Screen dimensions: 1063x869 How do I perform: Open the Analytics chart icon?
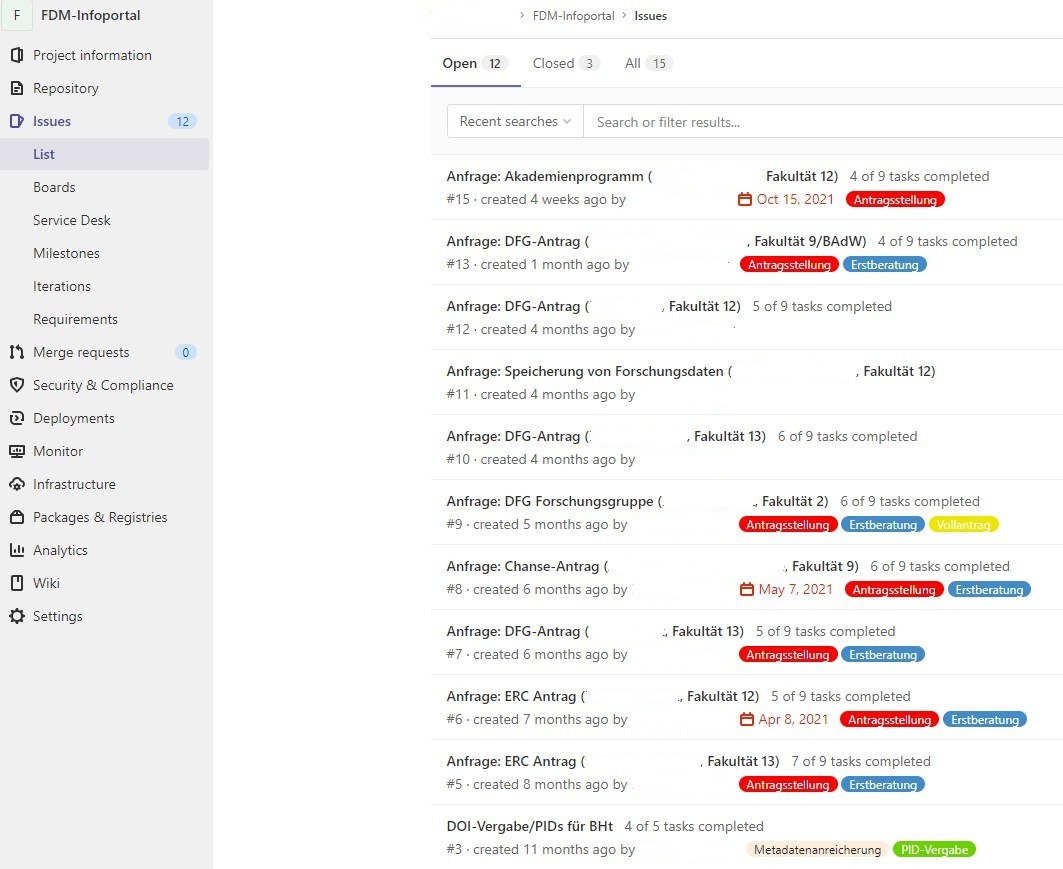tap(16, 550)
